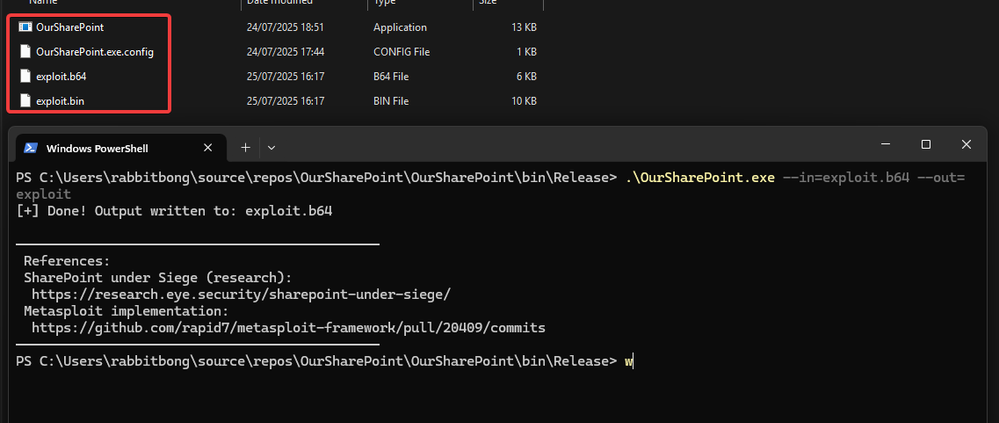Click the 13 KB size cell
The width and height of the screenshot is (999, 423).
(x=524, y=27)
